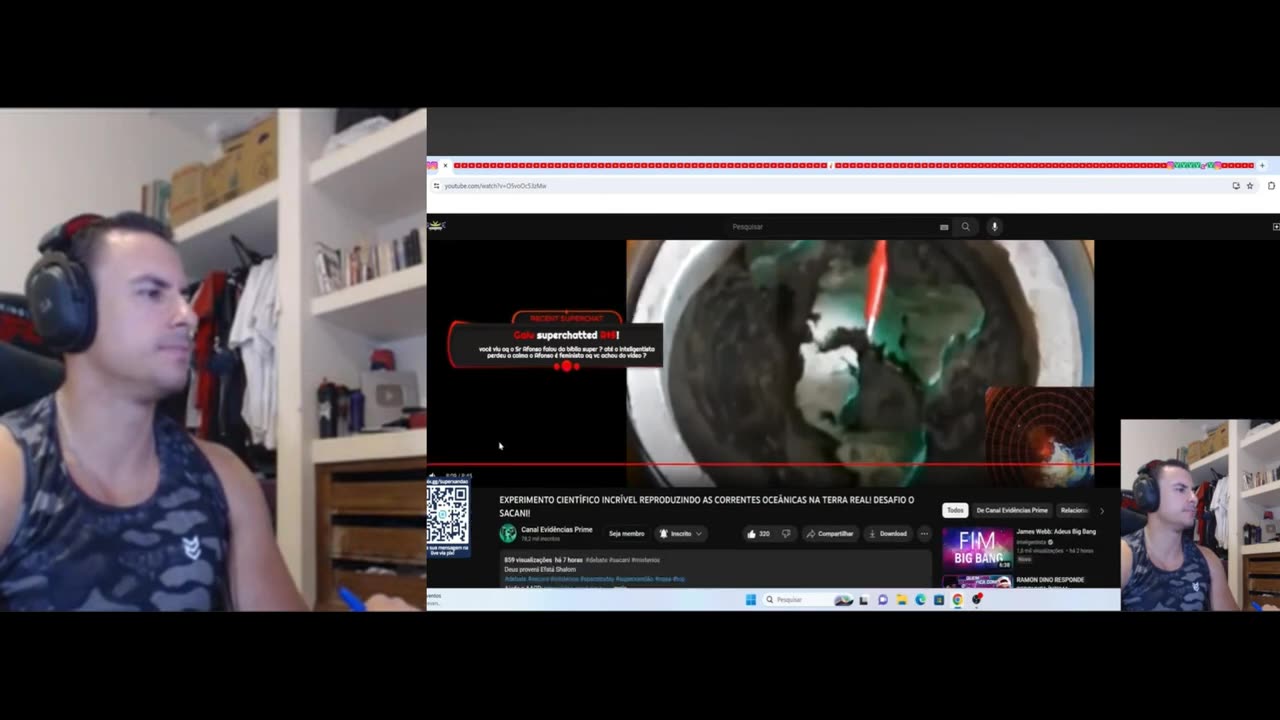Open the more actions three-dot menu
The height and width of the screenshot is (720, 1280).
pos(924,534)
